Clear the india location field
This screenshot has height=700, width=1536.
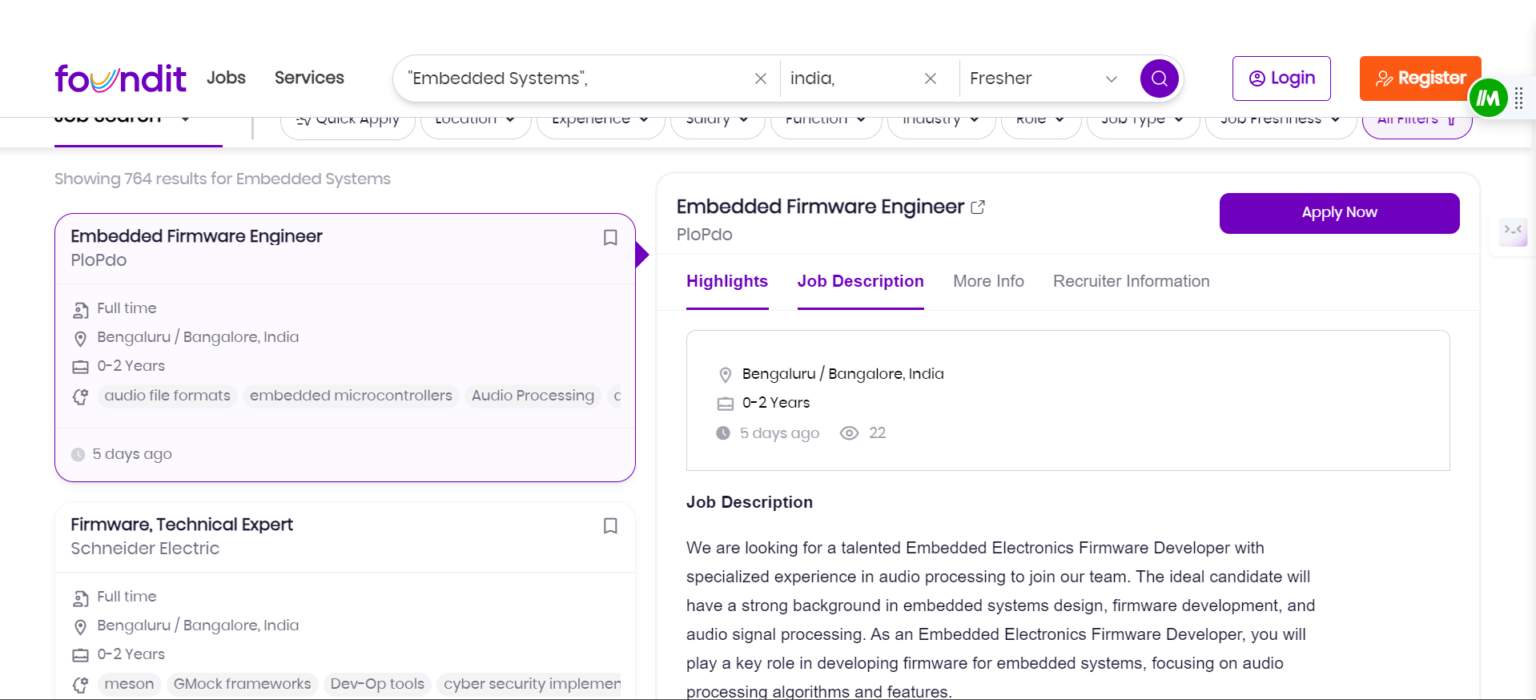coord(930,78)
